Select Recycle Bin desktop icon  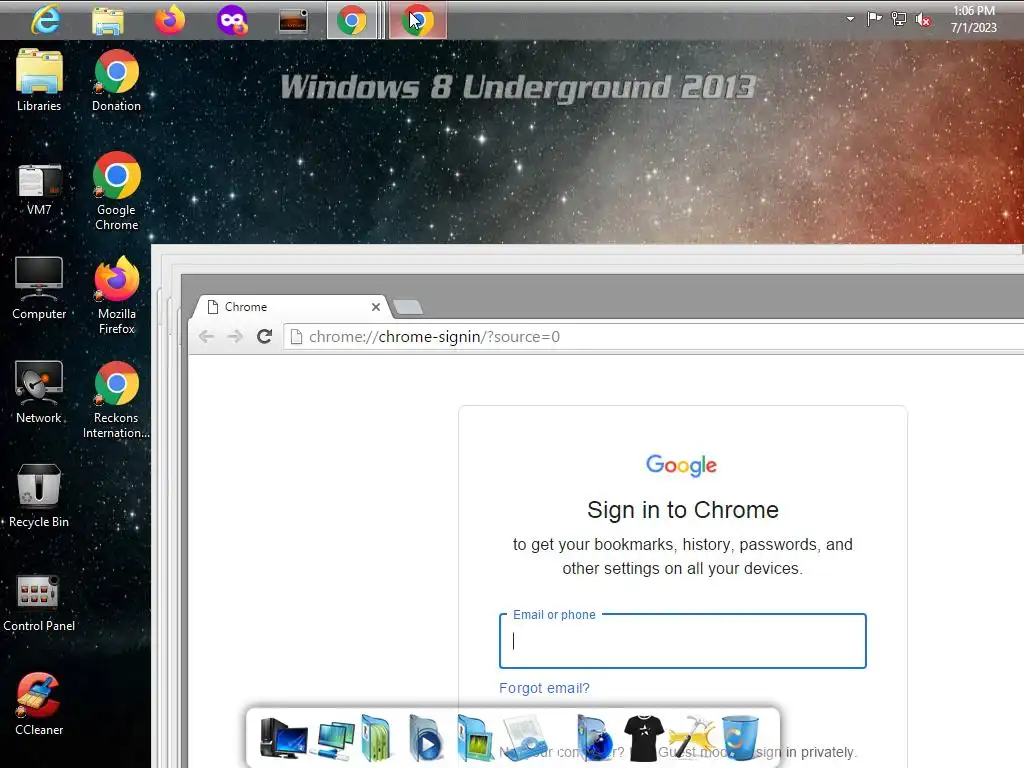click(x=39, y=496)
